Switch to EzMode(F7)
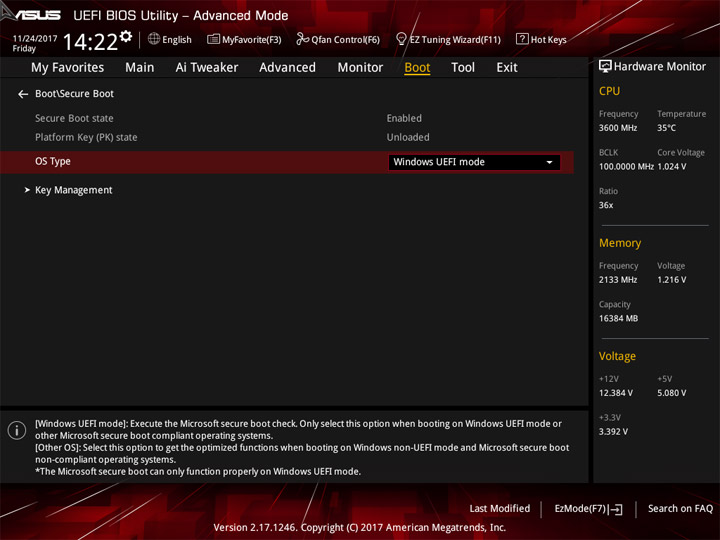 coord(588,509)
